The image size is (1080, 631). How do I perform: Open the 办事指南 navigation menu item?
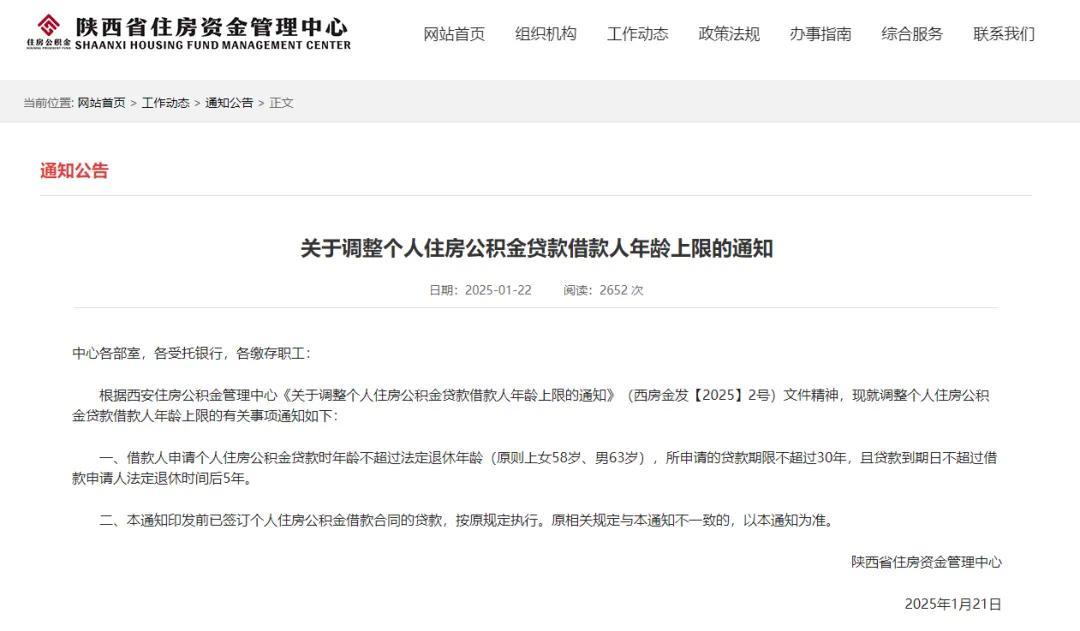(x=819, y=33)
